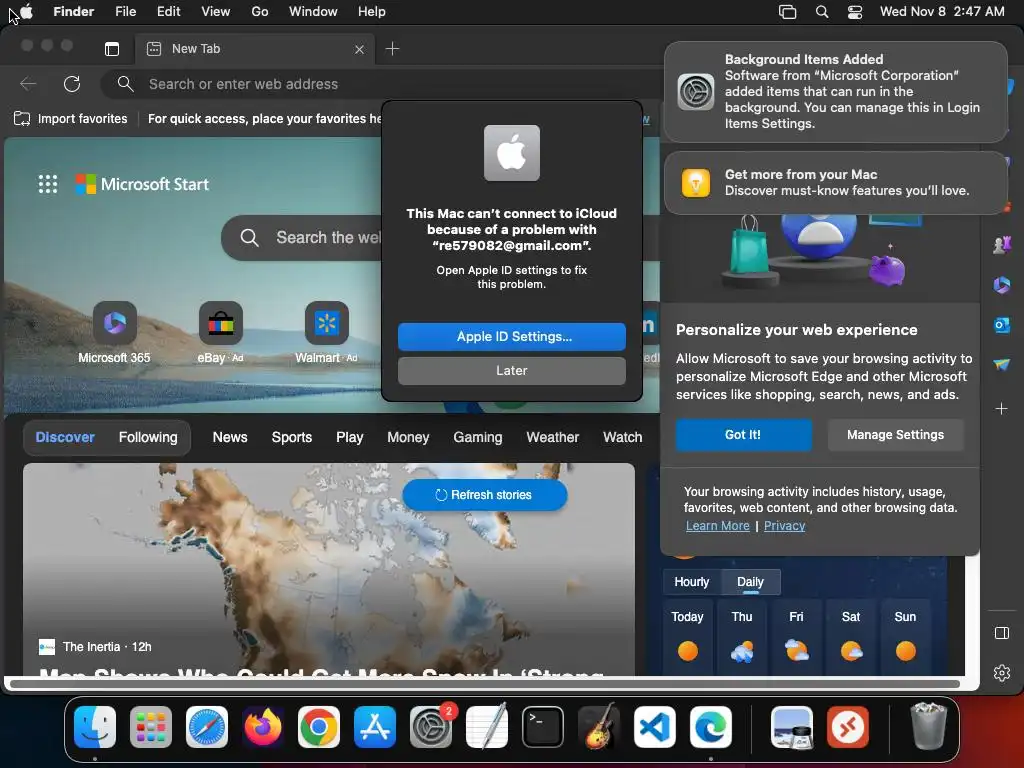Image resolution: width=1024 pixels, height=768 pixels.
Task: Open Finder from the Dock
Action: [x=95, y=727]
